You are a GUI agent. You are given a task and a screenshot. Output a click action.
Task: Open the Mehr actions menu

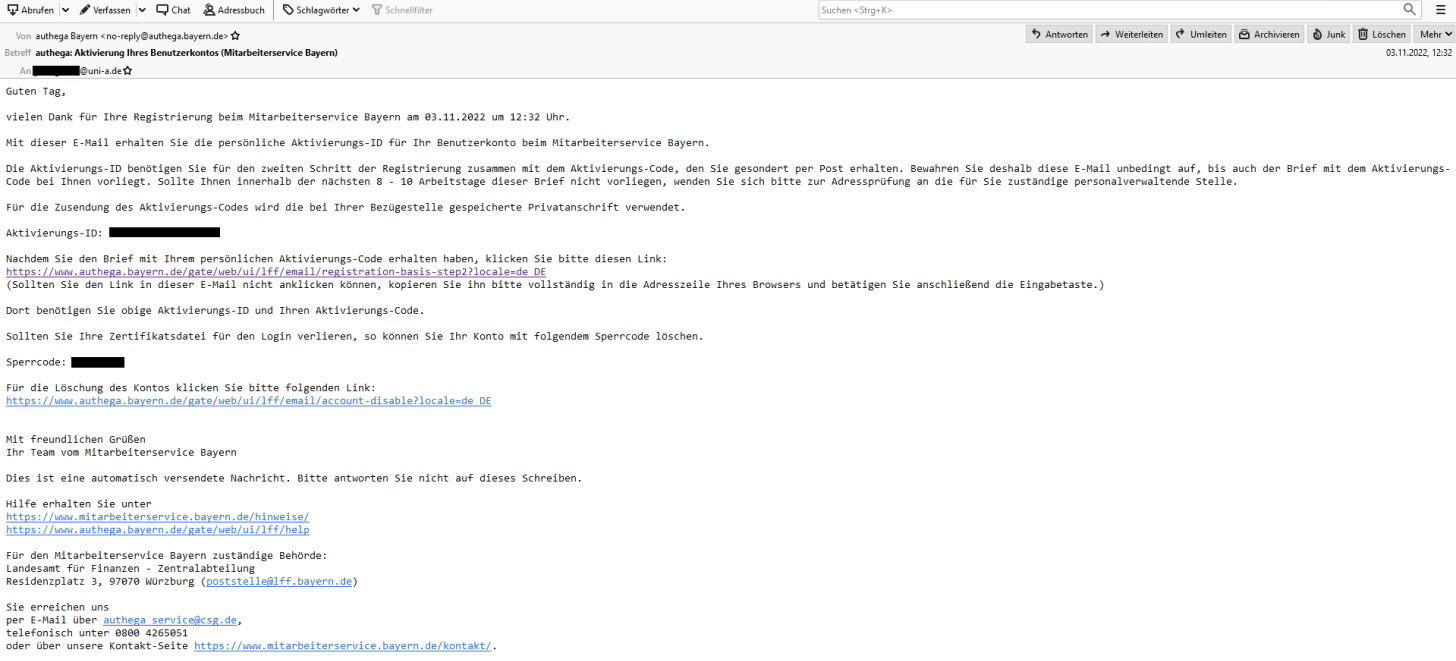(1434, 34)
